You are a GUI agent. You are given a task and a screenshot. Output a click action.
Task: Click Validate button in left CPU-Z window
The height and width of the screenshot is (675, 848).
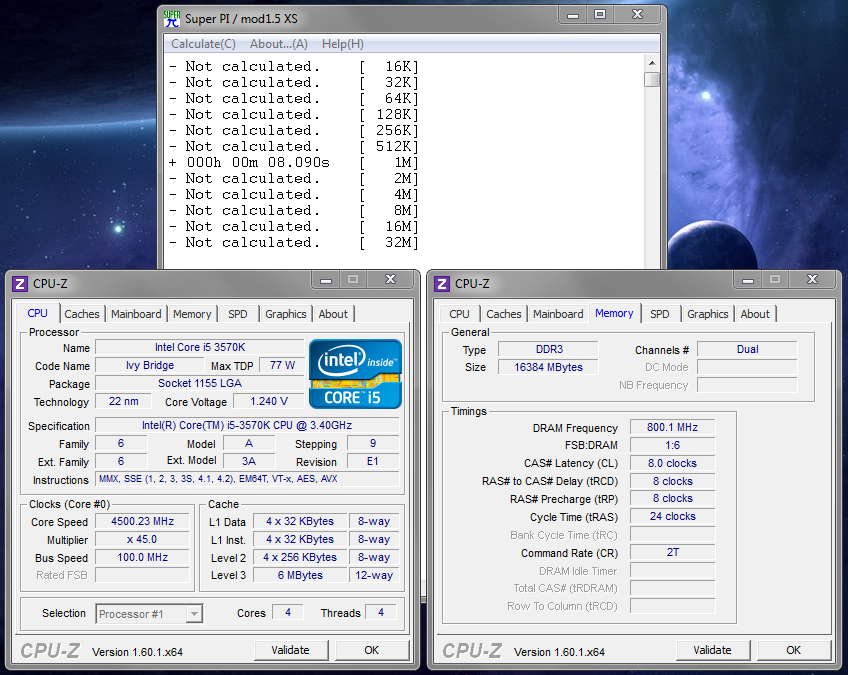pyautogui.click(x=290, y=650)
